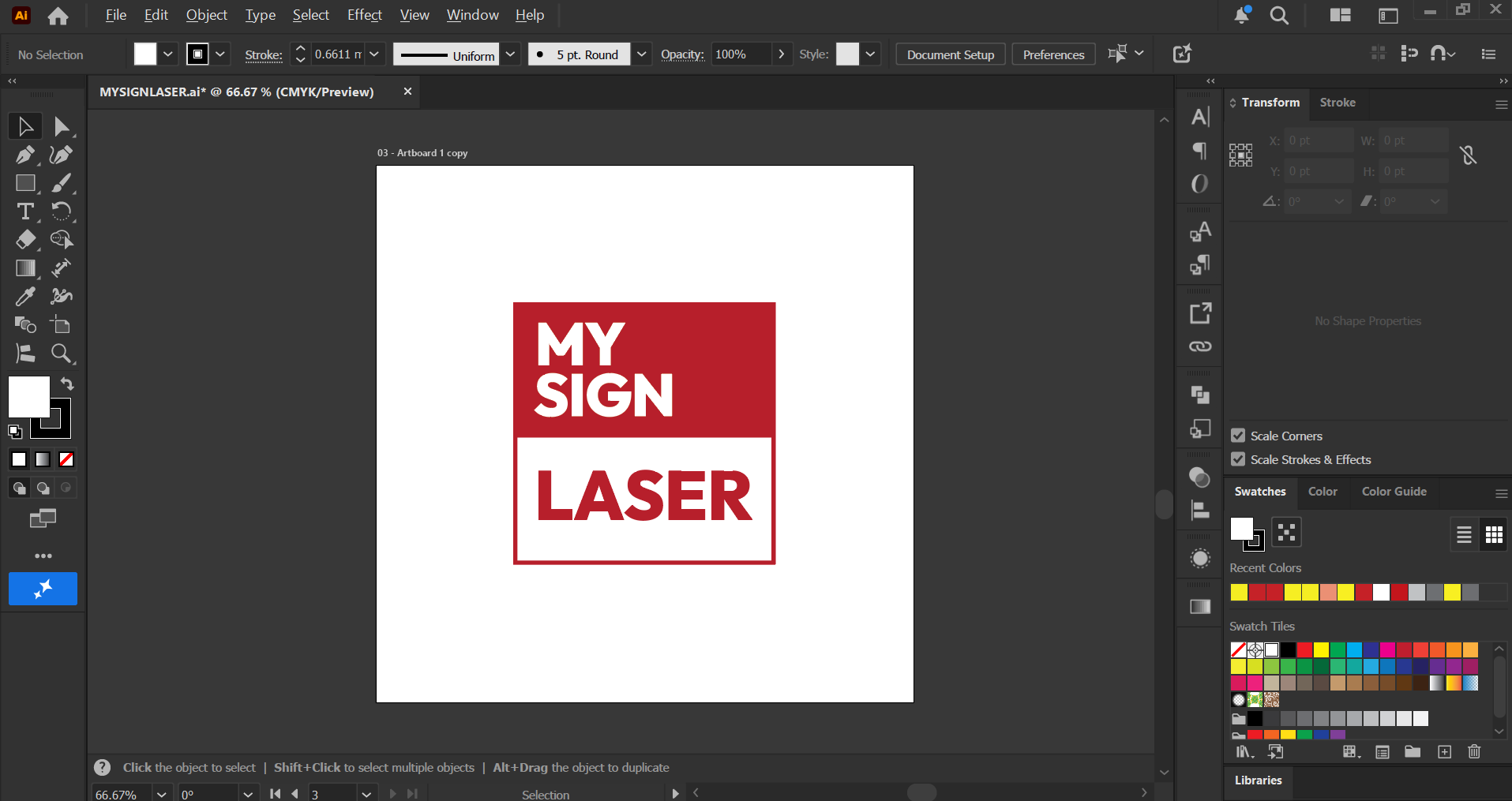Image resolution: width=1512 pixels, height=801 pixels.
Task: Open the Links panel icon
Action: [x=1200, y=346]
